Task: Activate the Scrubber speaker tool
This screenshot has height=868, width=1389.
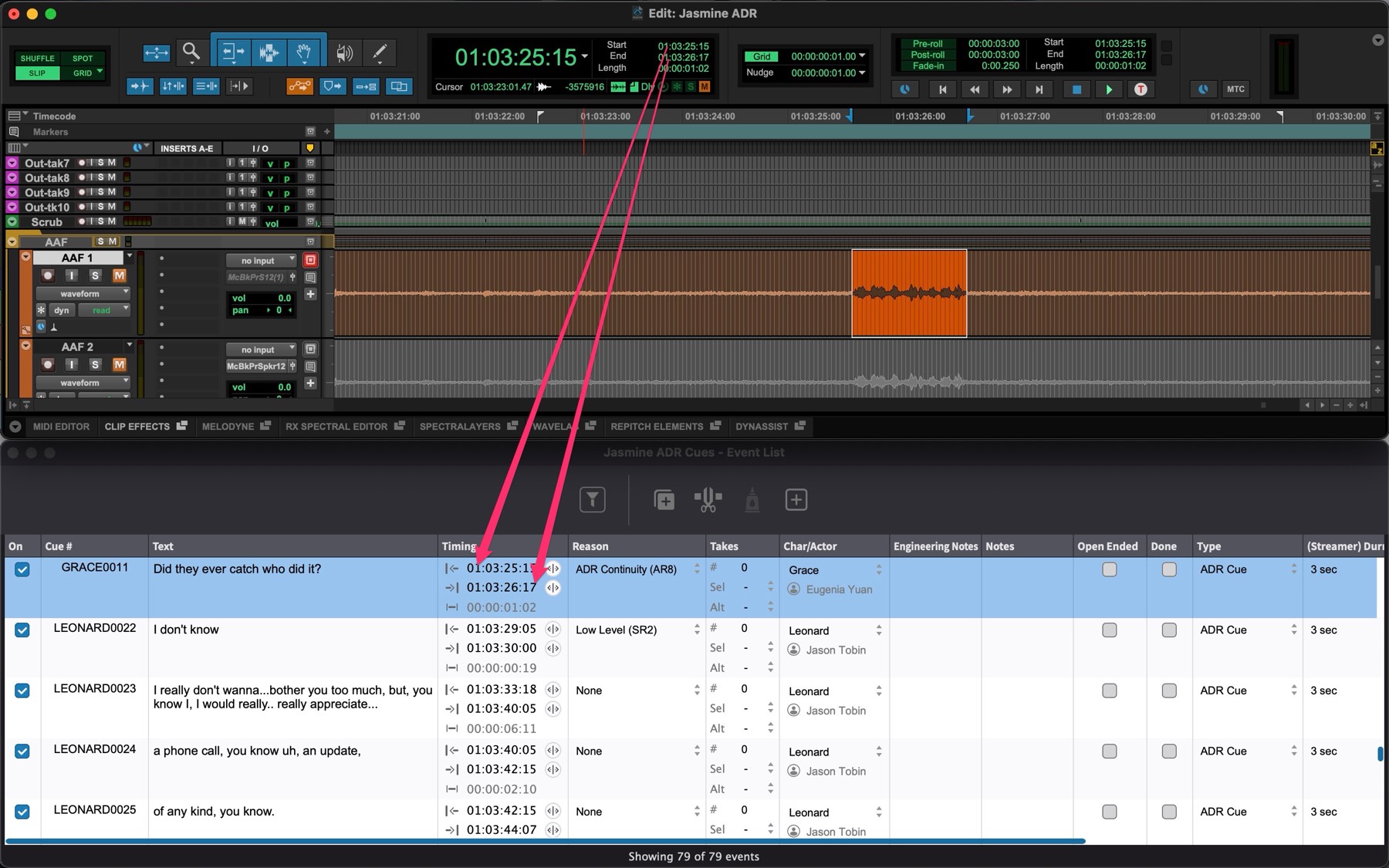Action: [x=343, y=52]
